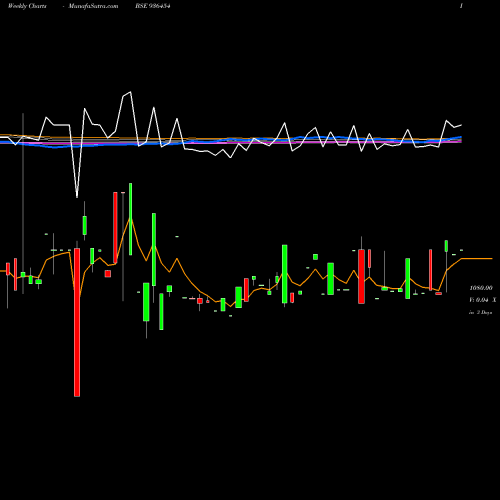Image resolution: width=500 pixels, height=500 pixels.
Task: Click the tallest red candlestick that drops lowest
Action: 77,322
